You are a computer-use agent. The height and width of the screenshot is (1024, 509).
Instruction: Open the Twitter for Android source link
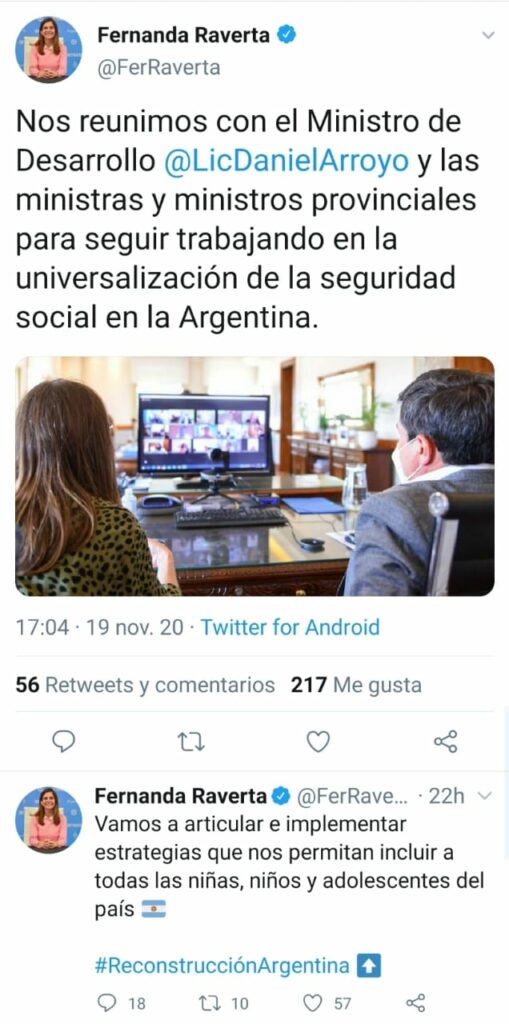[290, 628]
